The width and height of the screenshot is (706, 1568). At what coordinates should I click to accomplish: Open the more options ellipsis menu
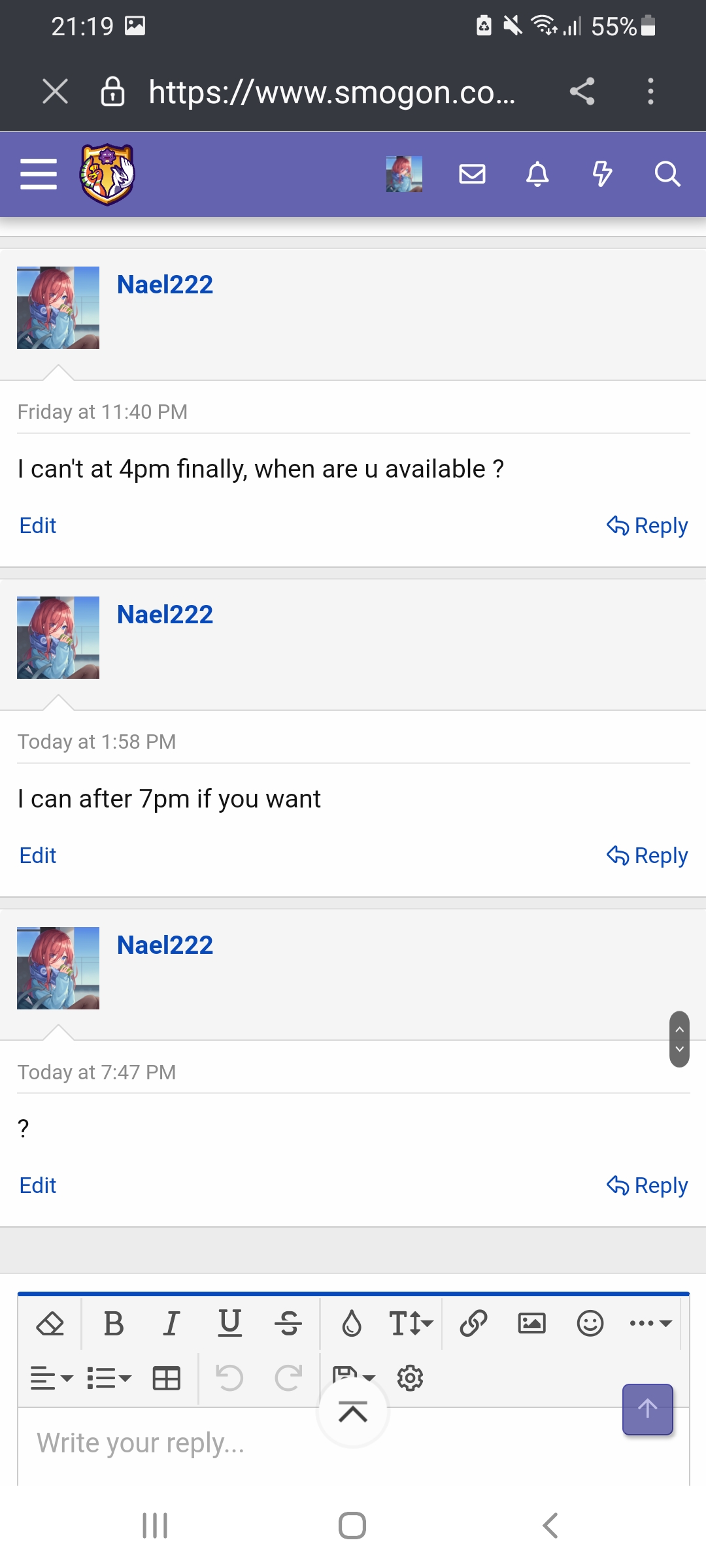pyautogui.click(x=650, y=1324)
